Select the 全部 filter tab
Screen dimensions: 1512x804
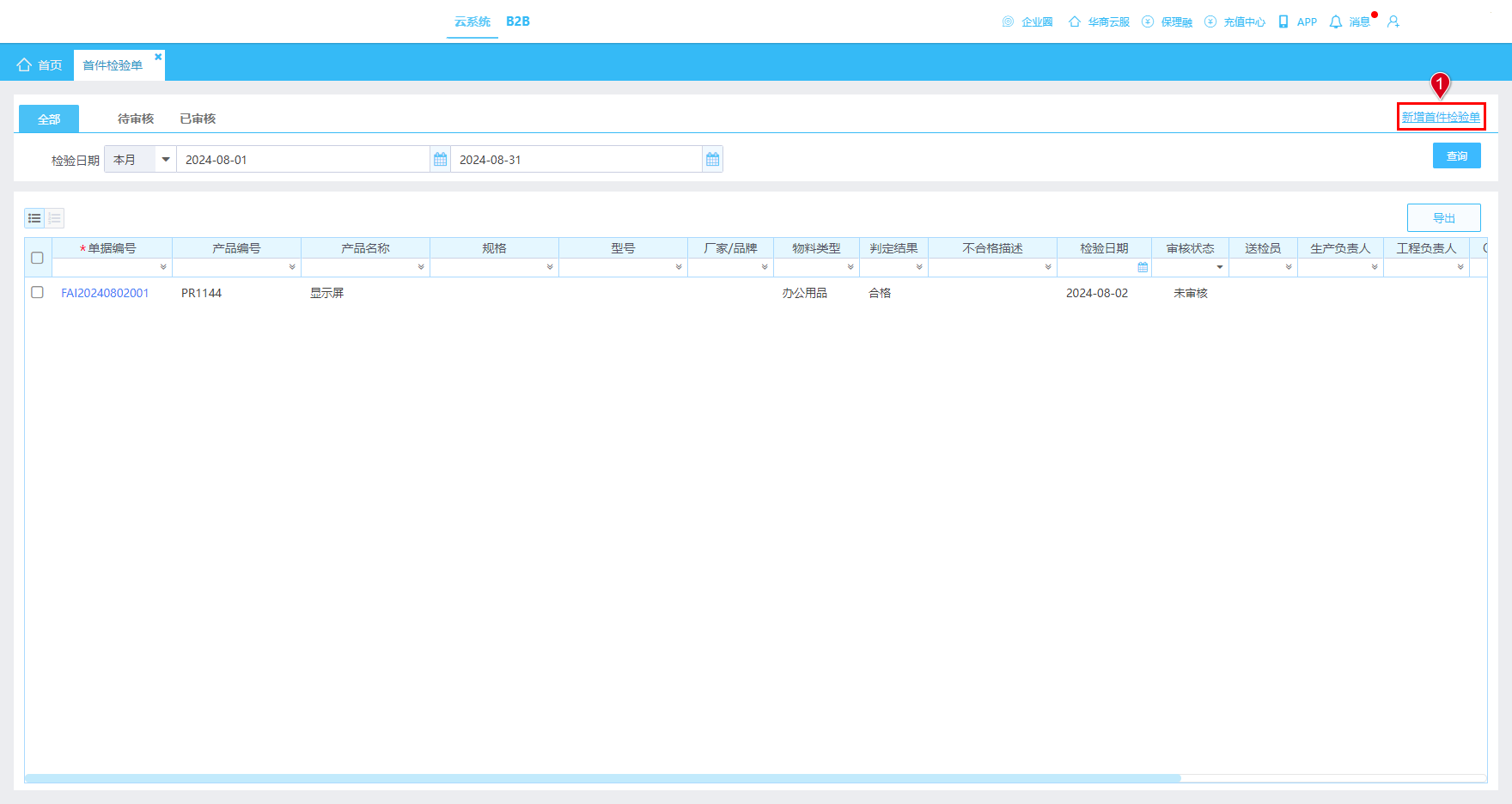(x=49, y=119)
